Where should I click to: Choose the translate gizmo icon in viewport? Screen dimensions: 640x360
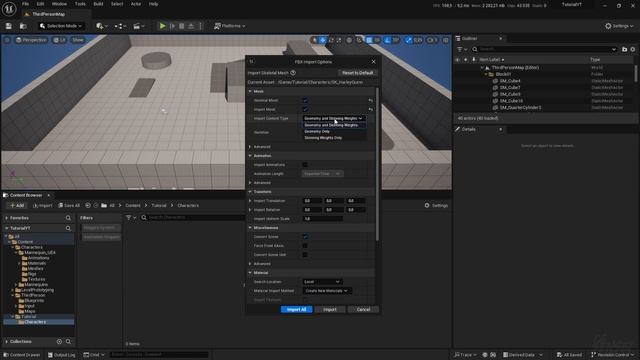pyautogui.click(x=322, y=40)
